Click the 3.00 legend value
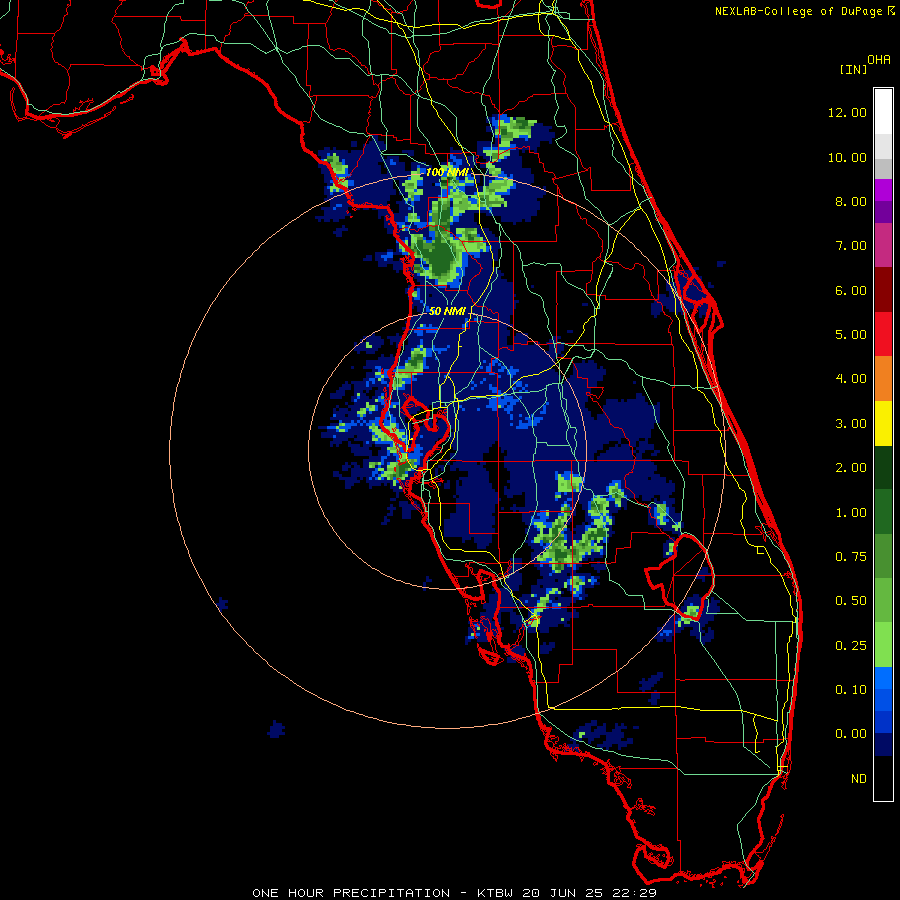Image resolution: width=900 pixels, height=900 pixels. point(851,424)
